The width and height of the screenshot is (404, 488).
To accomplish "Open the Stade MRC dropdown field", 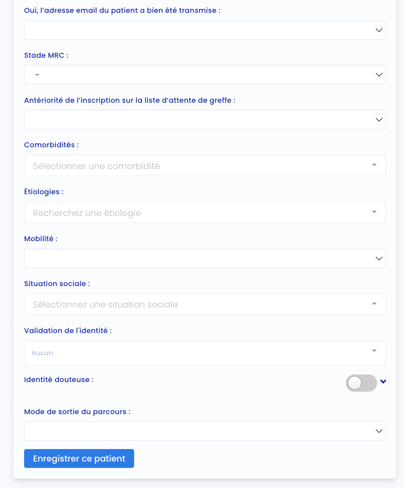I will (x=205, y=75).
